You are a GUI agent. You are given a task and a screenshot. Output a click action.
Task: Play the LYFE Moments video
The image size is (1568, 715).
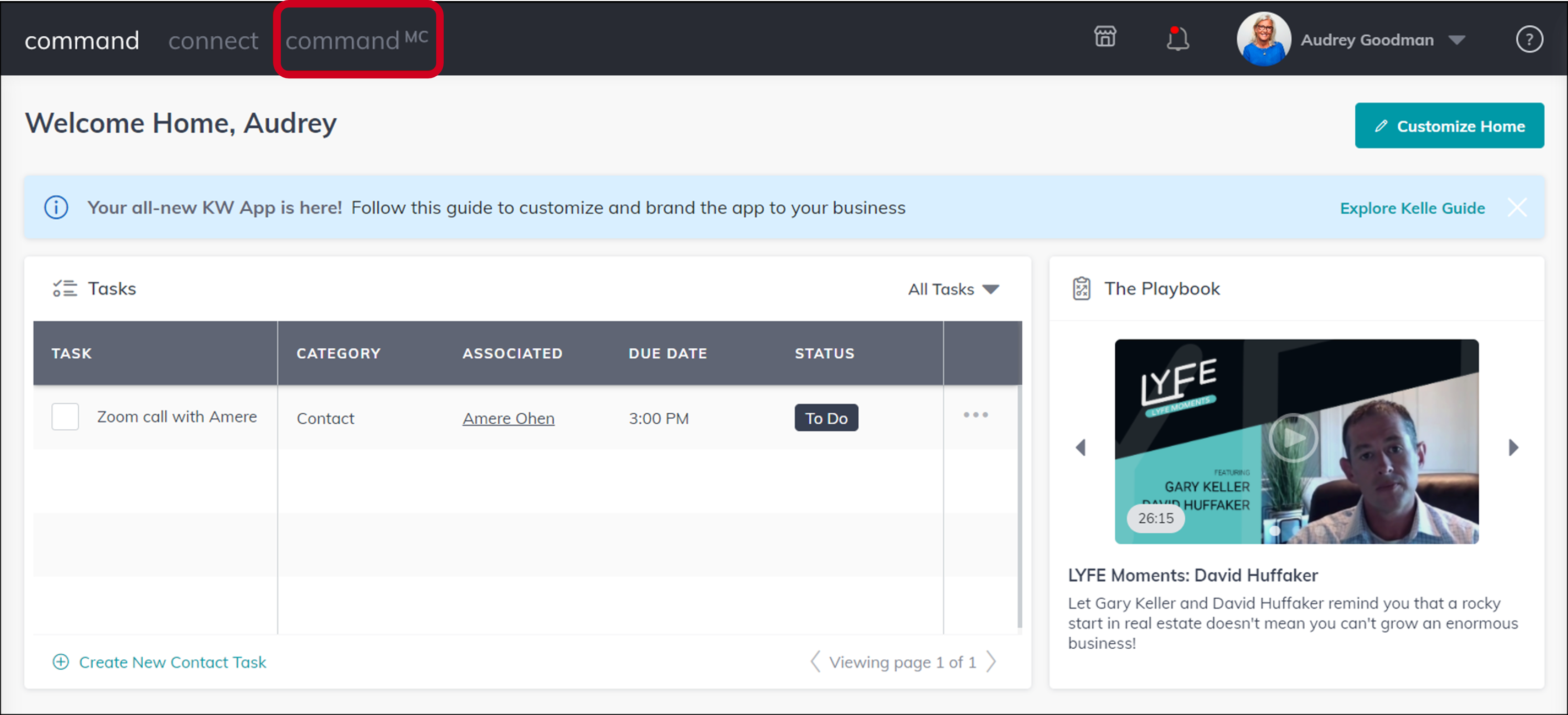tap(1293, 437)
